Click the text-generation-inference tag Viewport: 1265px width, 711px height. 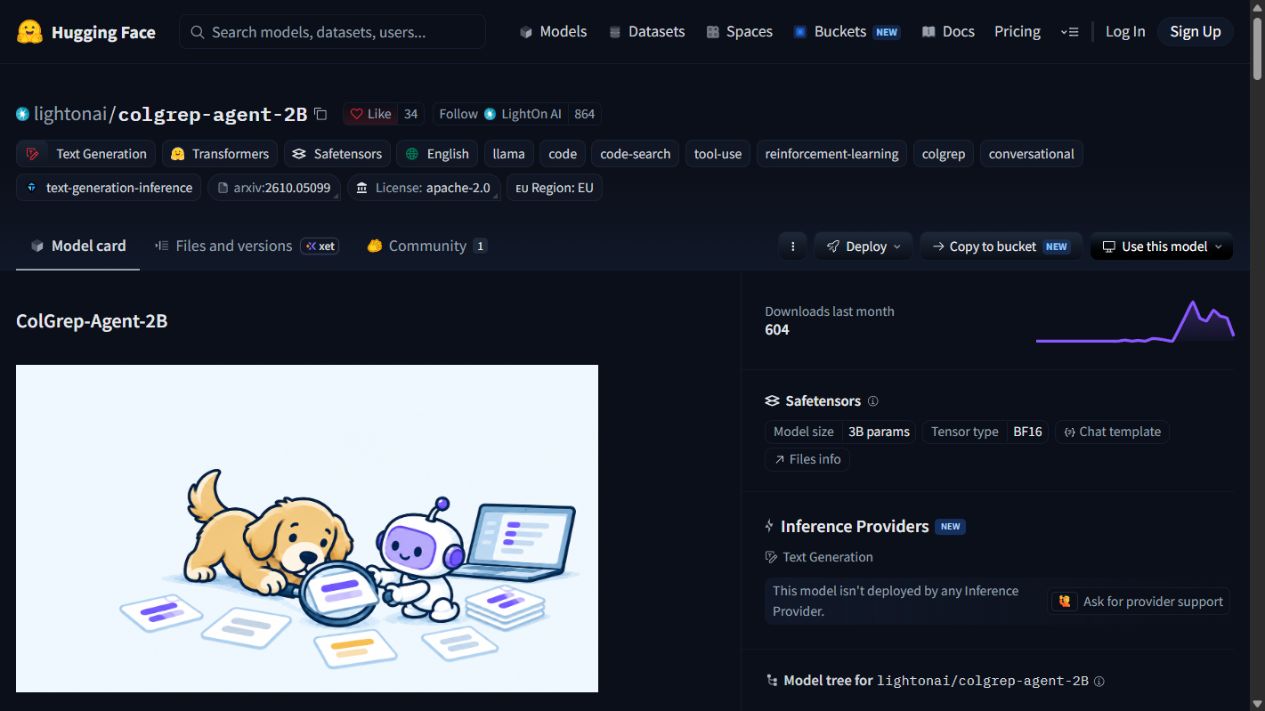pos(109,188)
